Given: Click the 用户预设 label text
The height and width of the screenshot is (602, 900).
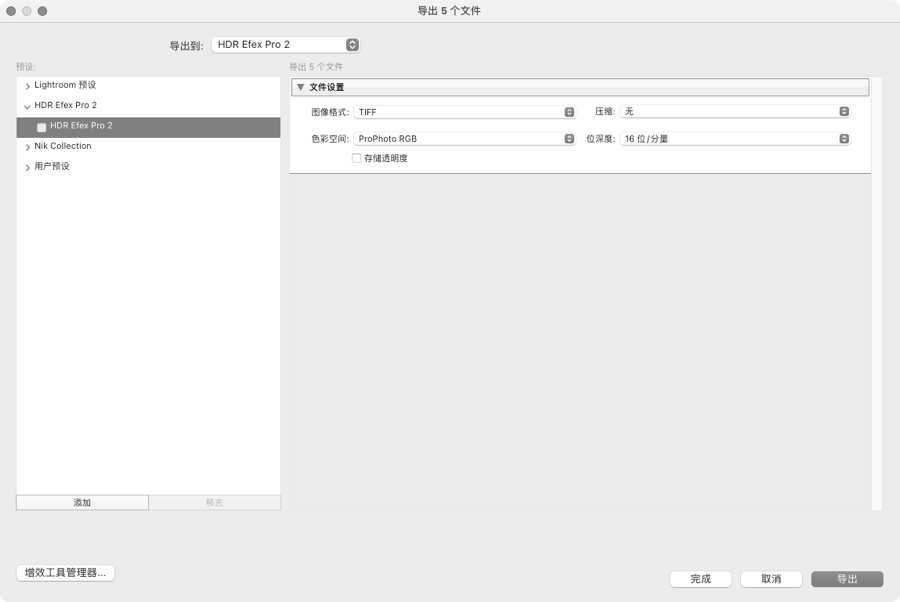Looking at the screenshot, I should click(x=52, y=166).
